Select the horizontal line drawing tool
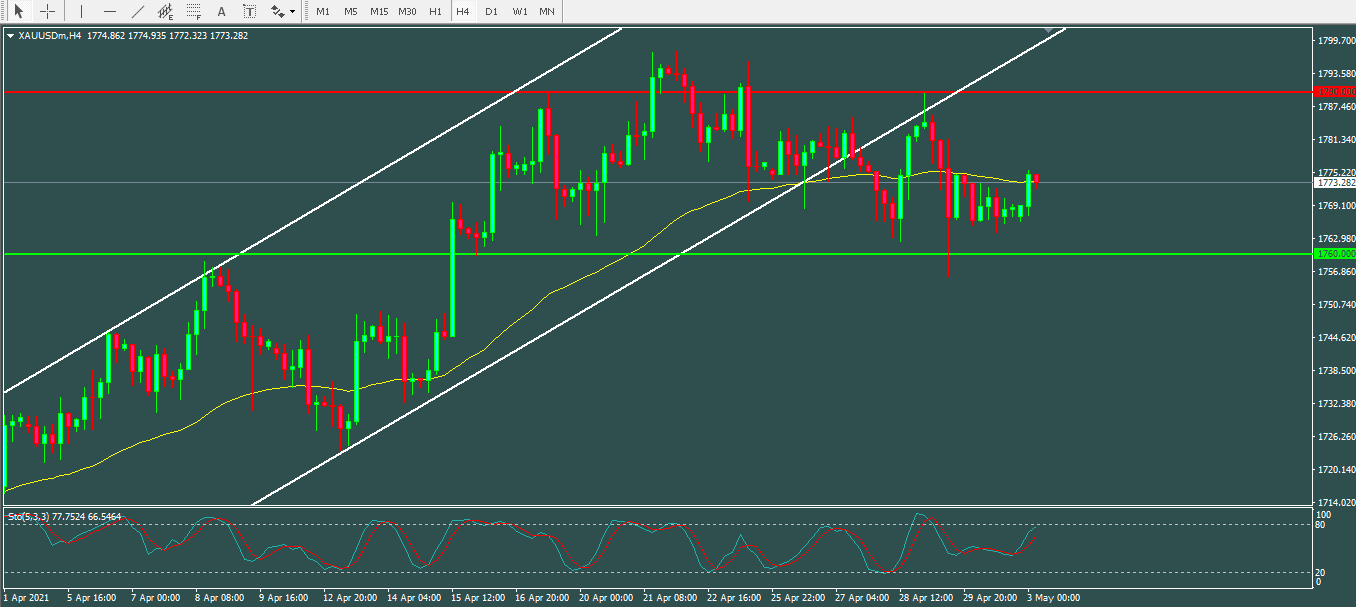 click(x=110, y=11)
